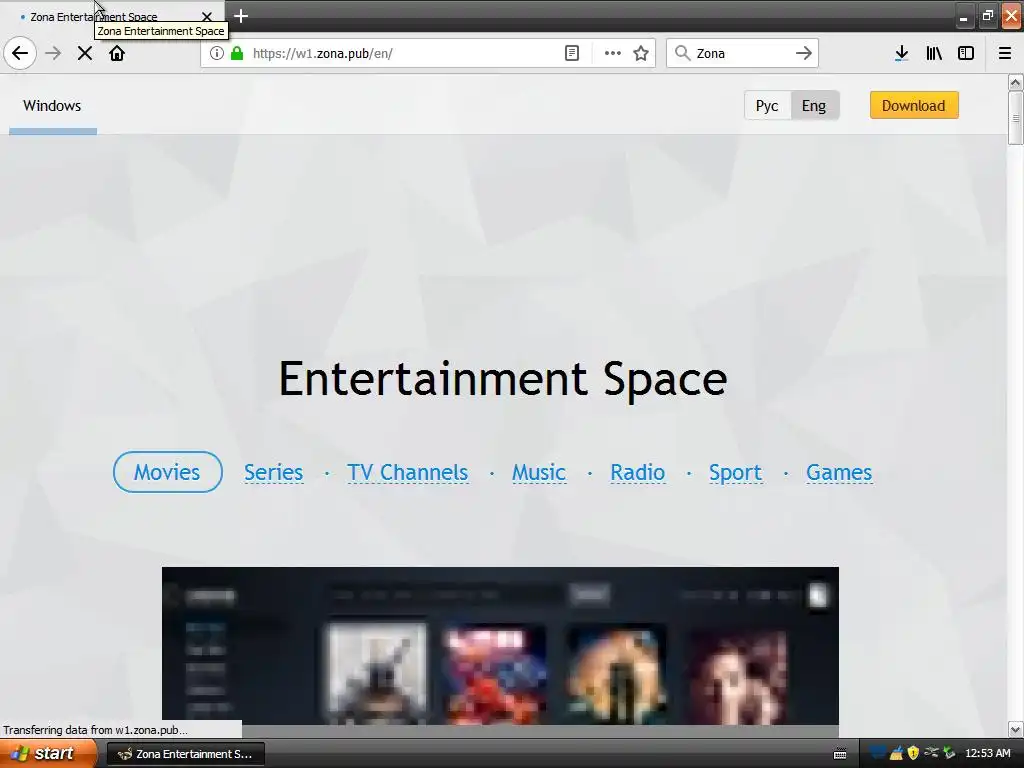Click the search magnifier icon
Screen dimensions: 1024x768
pos(682,53)
